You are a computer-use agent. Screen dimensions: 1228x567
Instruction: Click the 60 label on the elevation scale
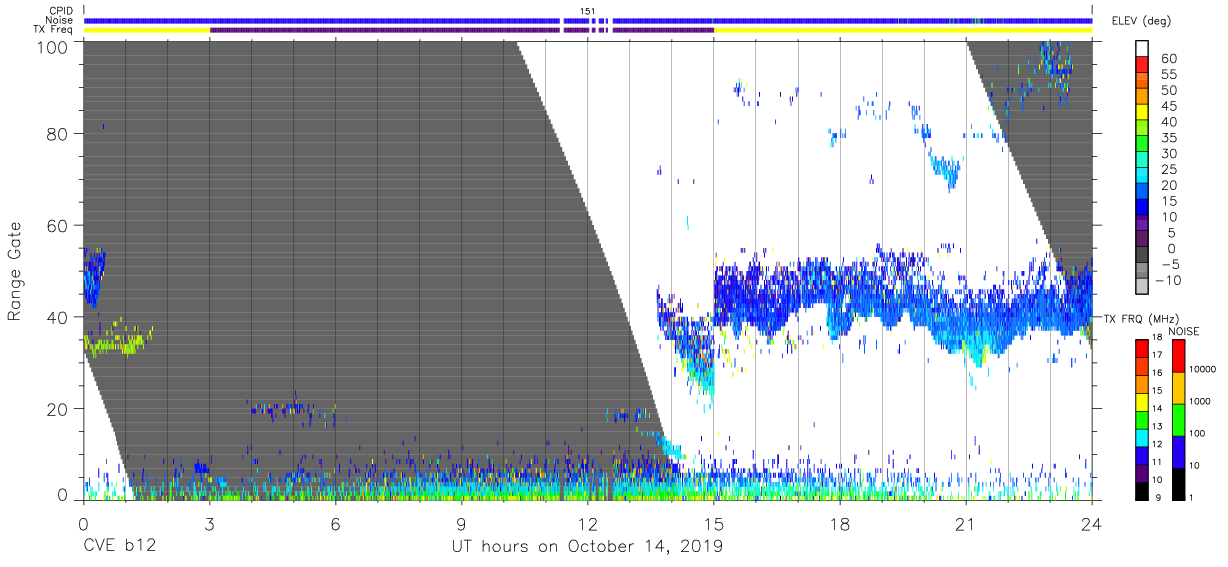click(x=1168, y=58)
